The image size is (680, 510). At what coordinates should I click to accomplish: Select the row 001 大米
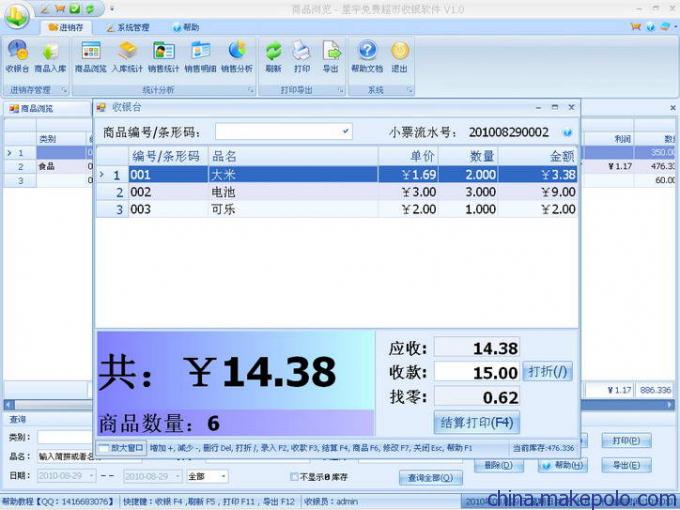(x=337, y=174)
